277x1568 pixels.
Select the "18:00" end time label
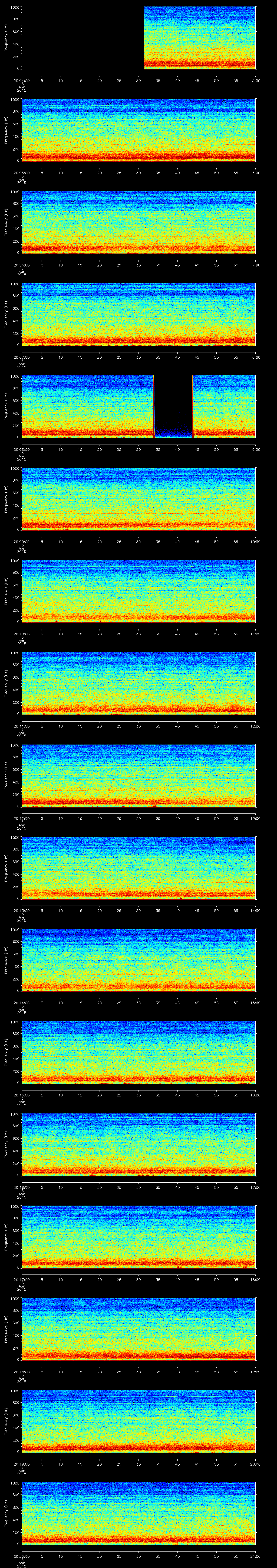pyautogui.click(x=256, y=1279)
